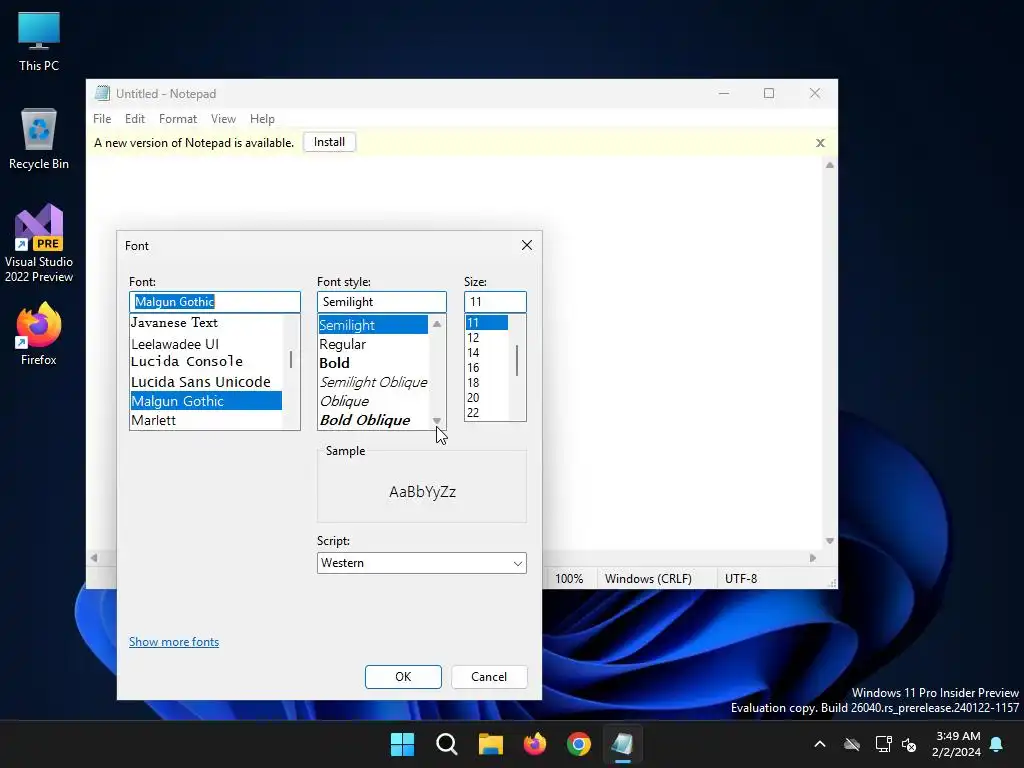This screenshot has width=1024, height=768.
Task: Launch Visual Studio 2022 Preview shortcut
Action: (39, 243)
